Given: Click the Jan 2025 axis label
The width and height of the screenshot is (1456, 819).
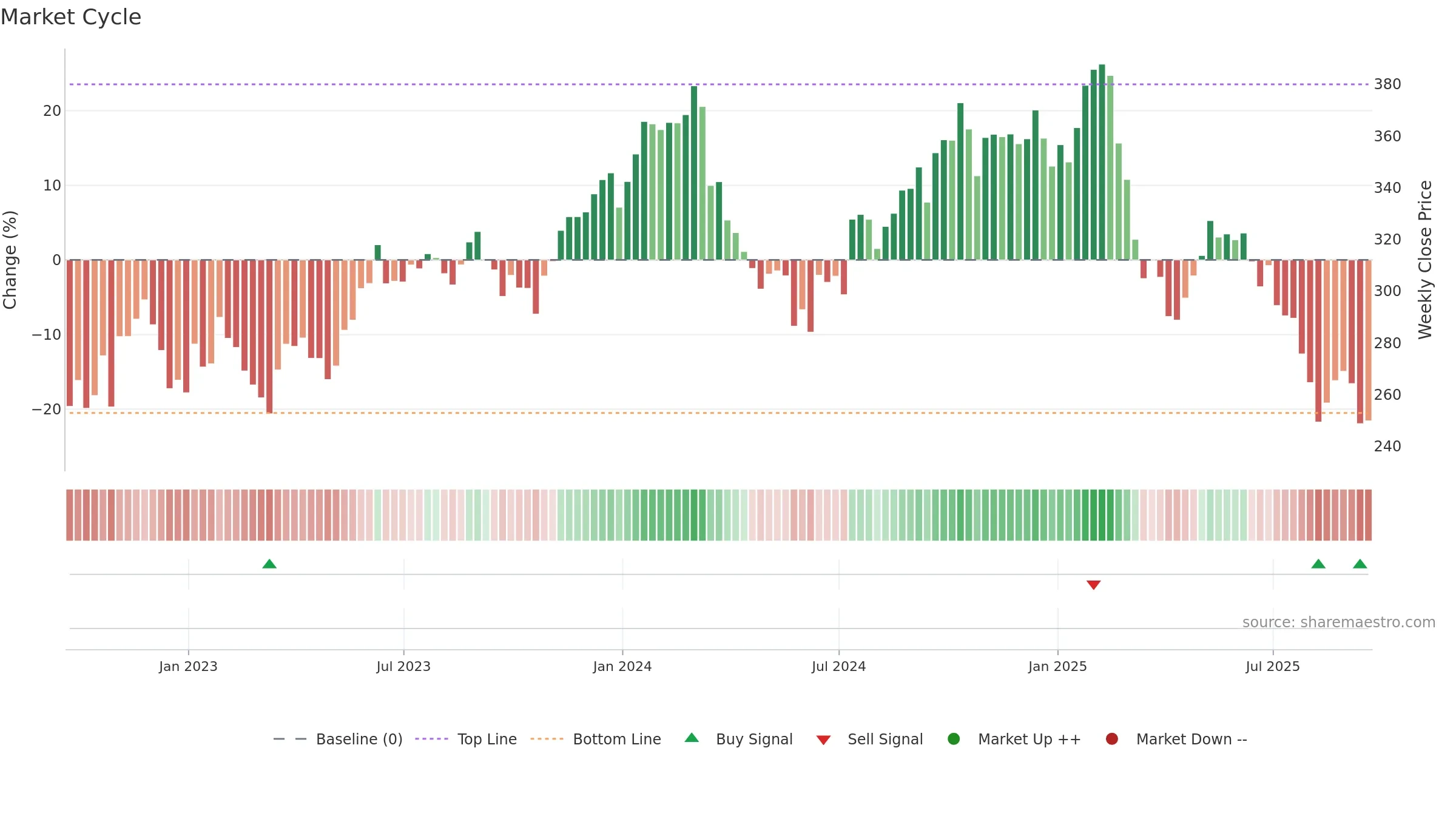Looking at the screenshot, I should click(1057, 666).
